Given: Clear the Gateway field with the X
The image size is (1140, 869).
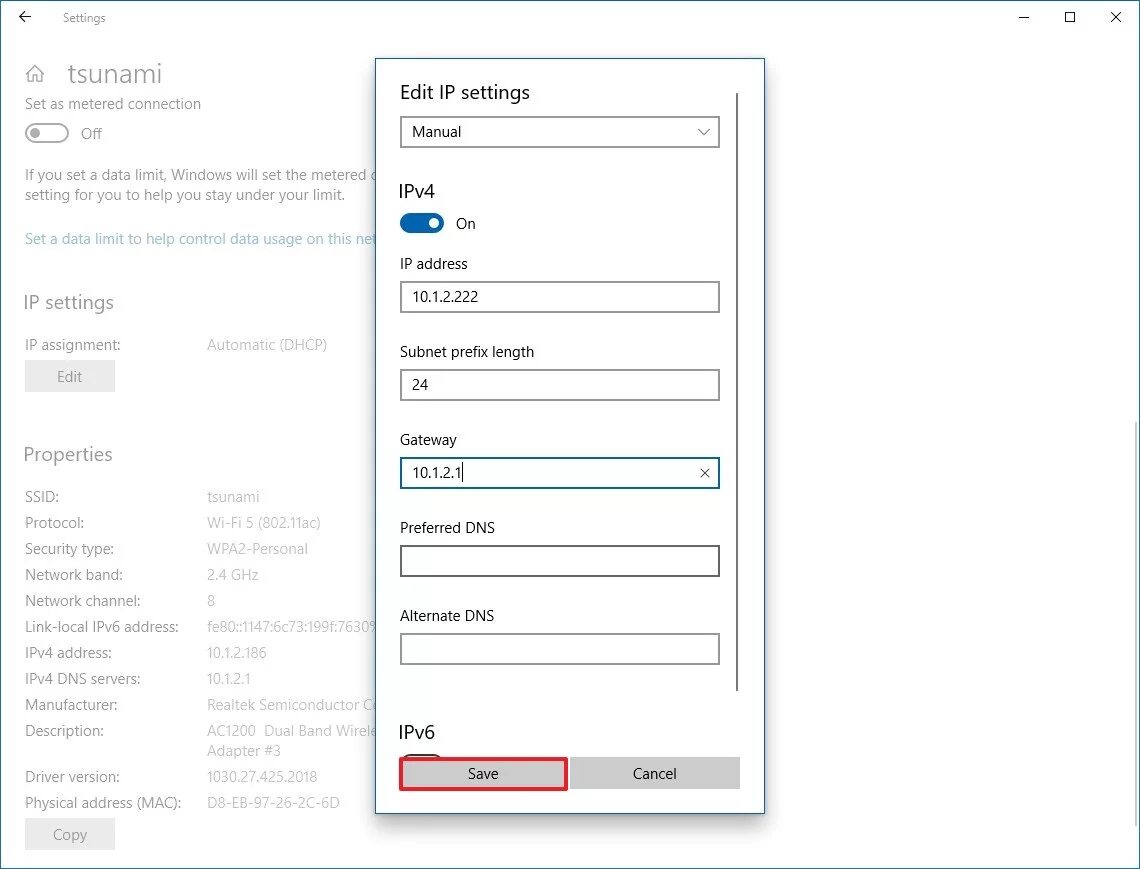Looking at the screenshot, I should click(704, 473).
